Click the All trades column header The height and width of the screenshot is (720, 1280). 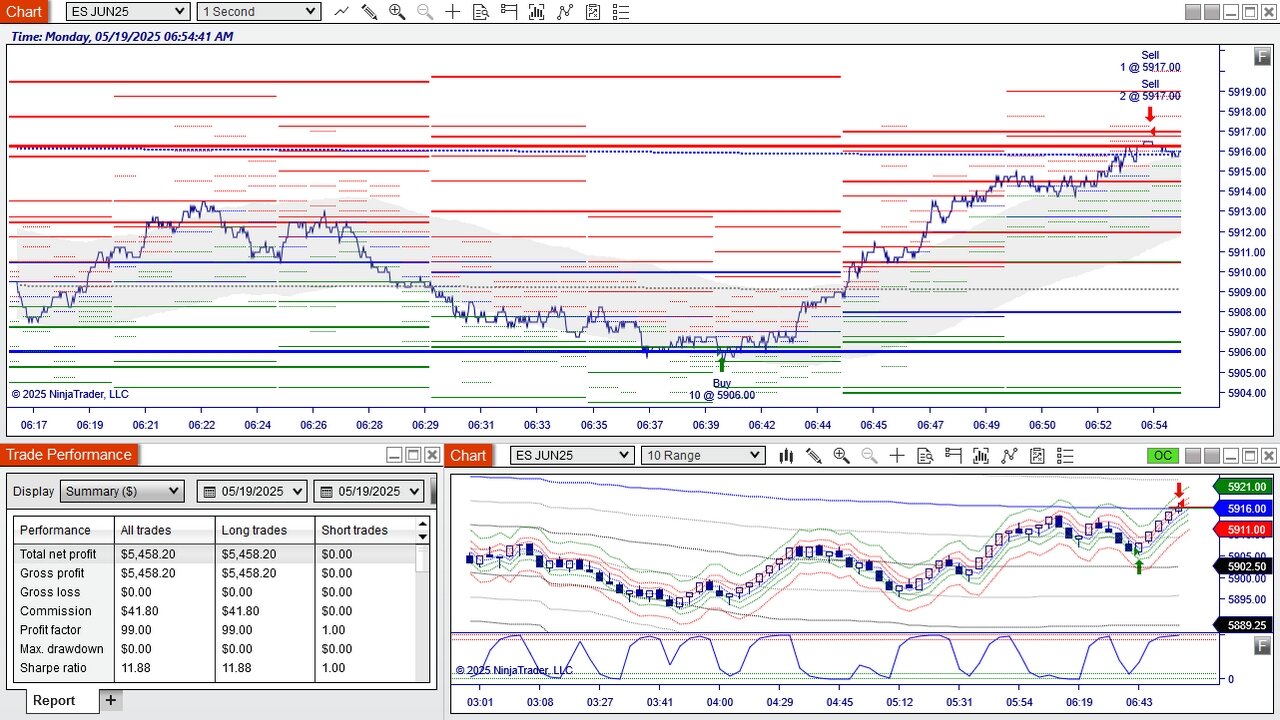tap(165, 530)
